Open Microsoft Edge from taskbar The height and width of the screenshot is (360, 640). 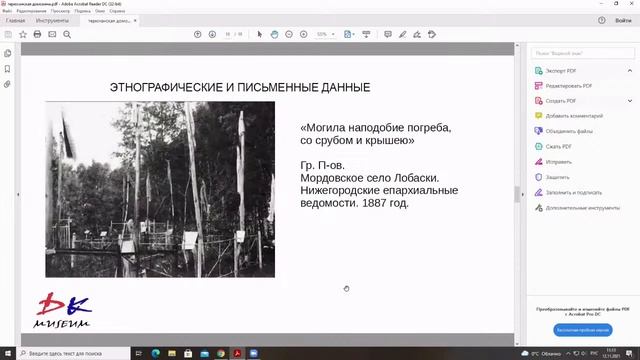point(156,353)
